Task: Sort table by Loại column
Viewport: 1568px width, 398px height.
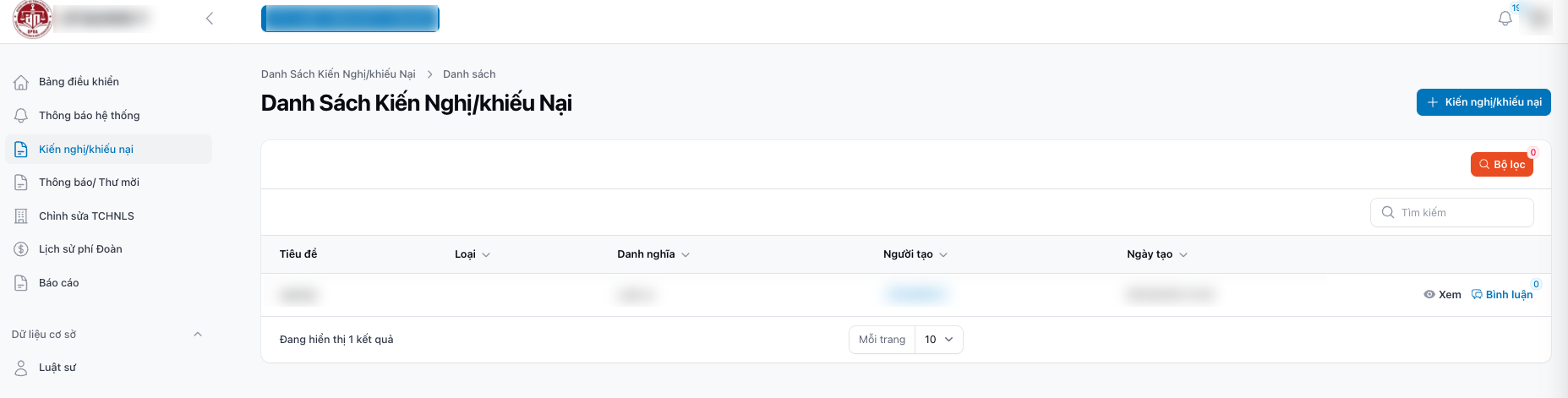Action: [472, 254]
